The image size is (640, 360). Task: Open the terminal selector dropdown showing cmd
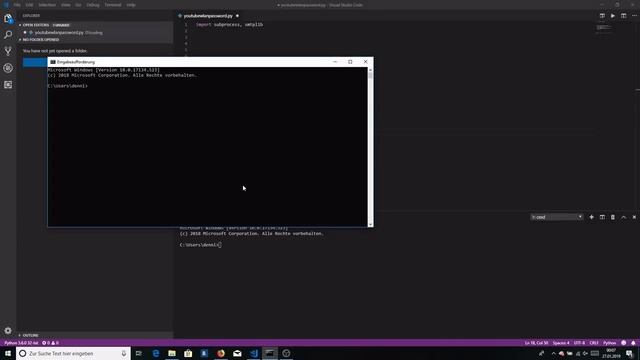tap(556, 217)
